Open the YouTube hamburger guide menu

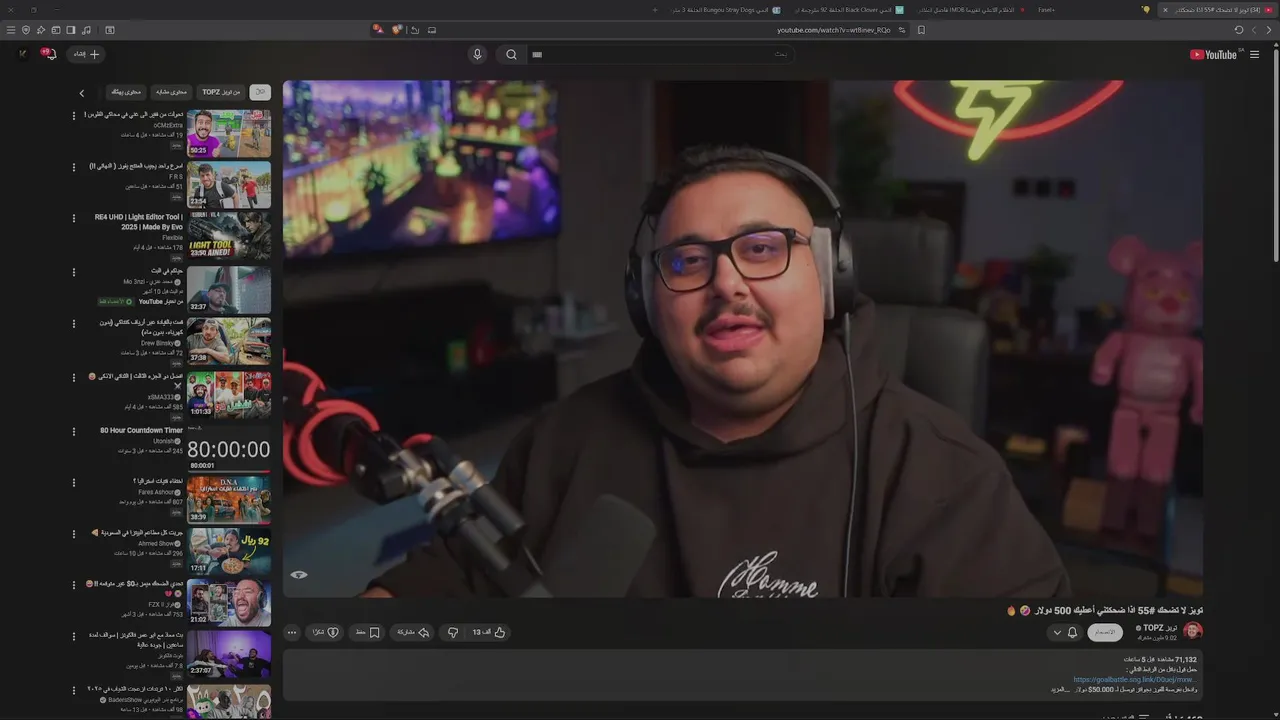[x=1254, y=54]
